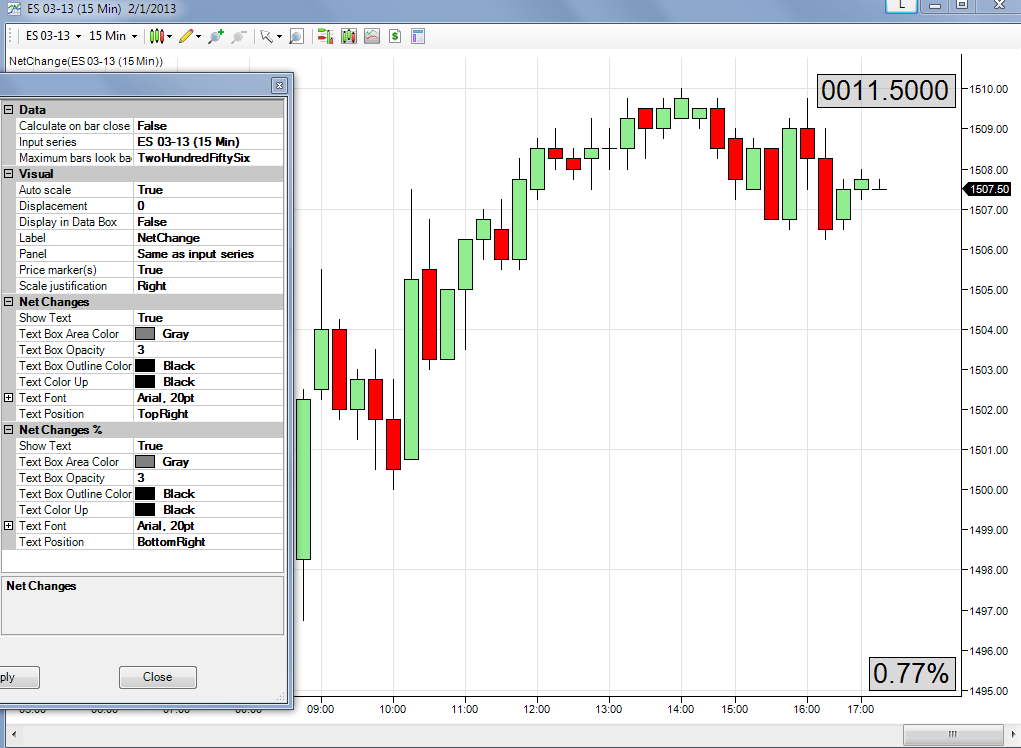Click the 1507.50 price marker

(987, 189)
